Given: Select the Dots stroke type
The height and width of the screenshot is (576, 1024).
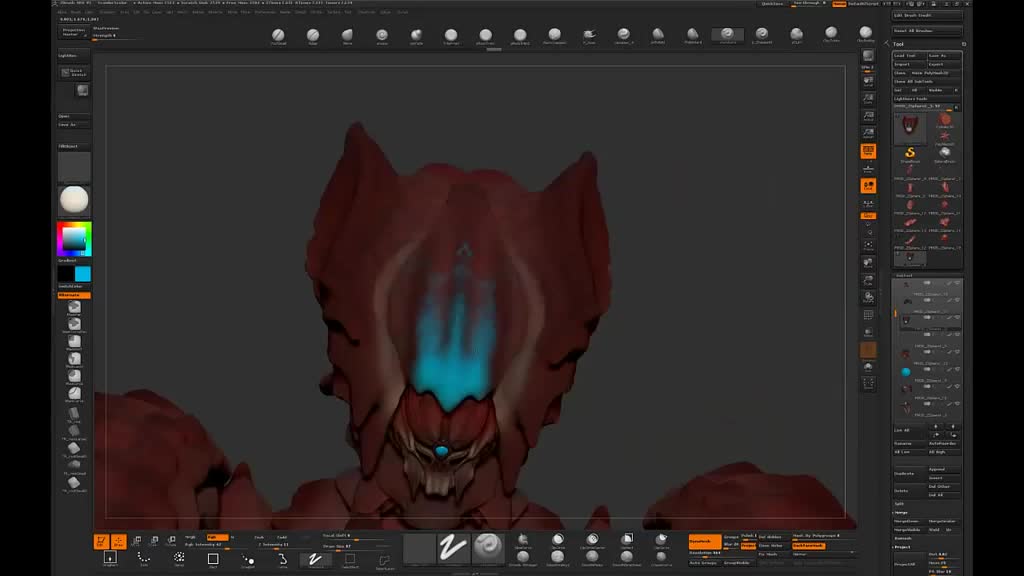Looking at the screenshot, I should coord(144,559).
